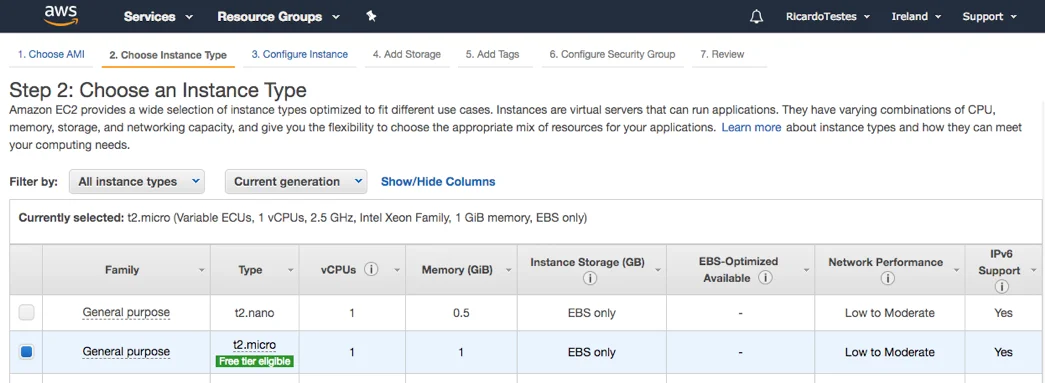Click the IPv6 Support info icon
The height and width of the screenshot is (383, 1045).
tap(1001, 287)
